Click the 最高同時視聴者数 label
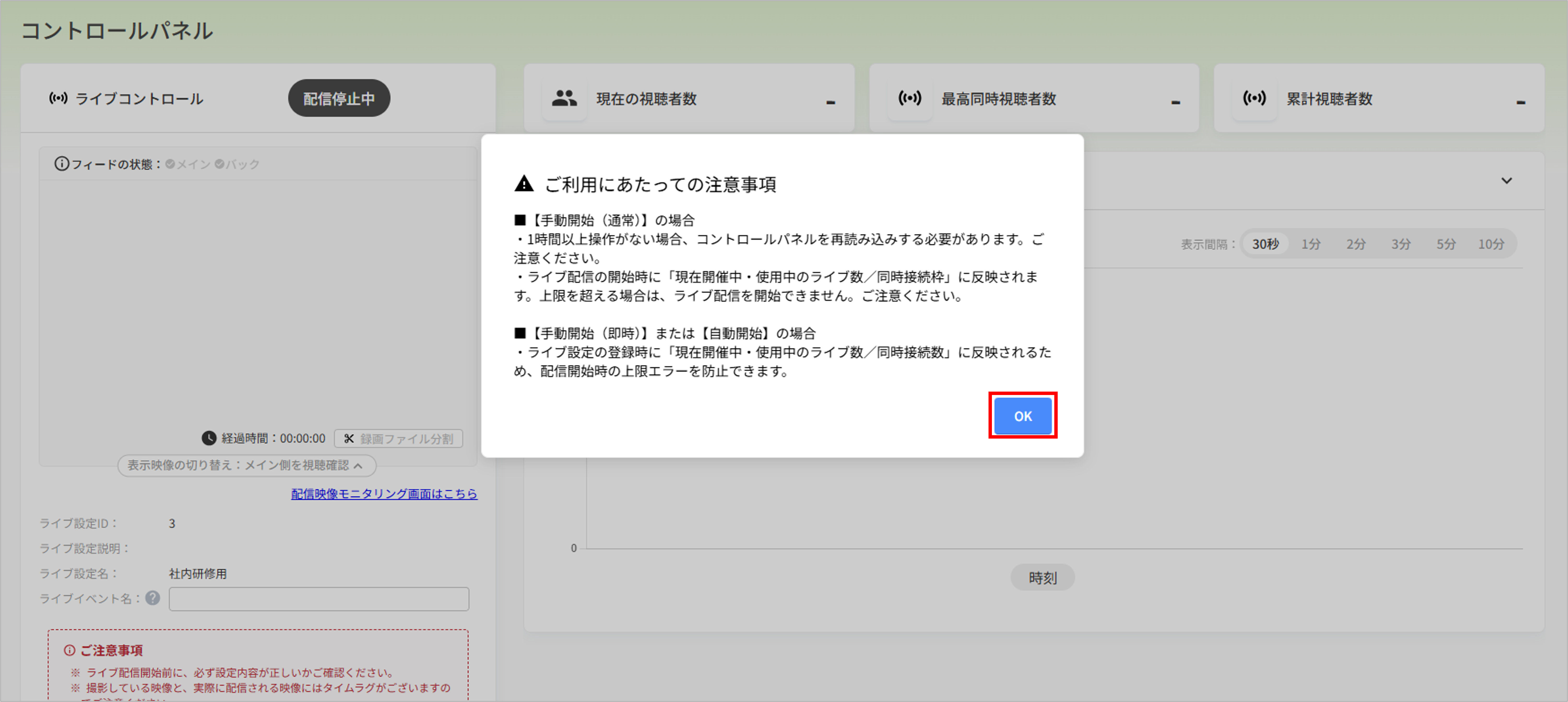 click(x=999, y=99)
